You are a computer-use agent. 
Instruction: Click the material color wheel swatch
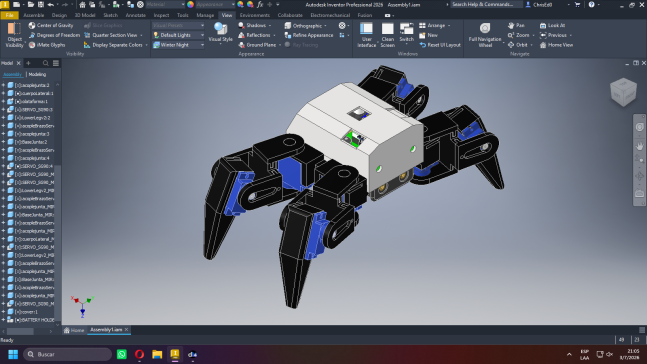(190, 5)
